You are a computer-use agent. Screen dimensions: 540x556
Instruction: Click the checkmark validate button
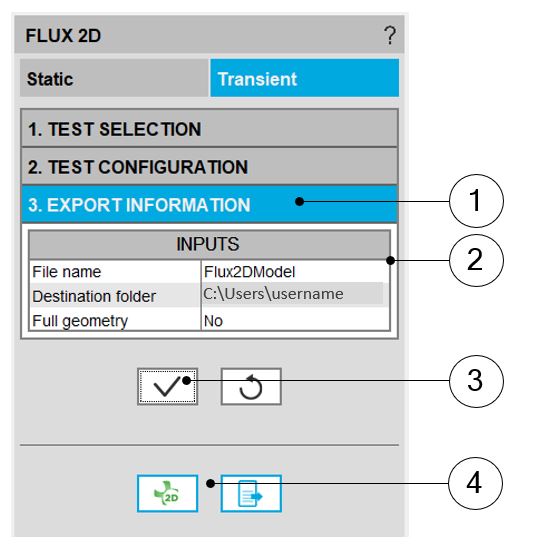(167, 387)
